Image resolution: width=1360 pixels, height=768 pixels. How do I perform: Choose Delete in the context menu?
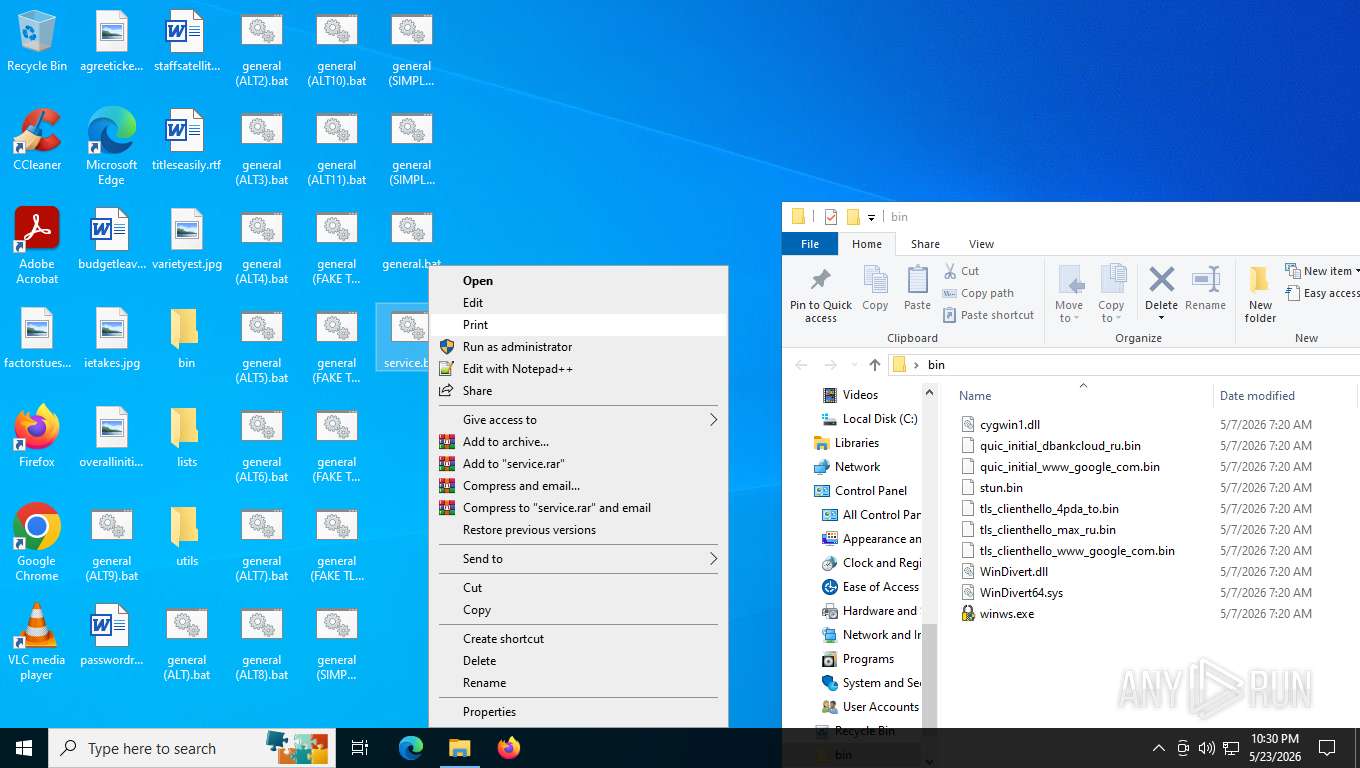578,661
